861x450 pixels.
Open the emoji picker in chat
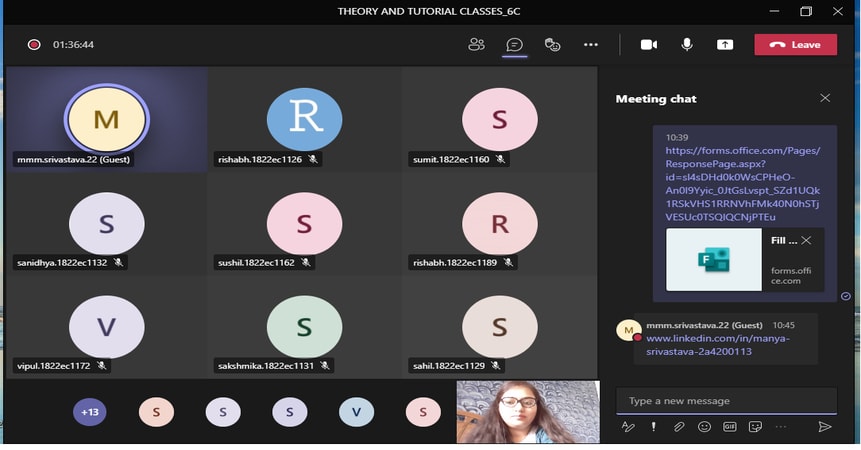tap(704, 427)
